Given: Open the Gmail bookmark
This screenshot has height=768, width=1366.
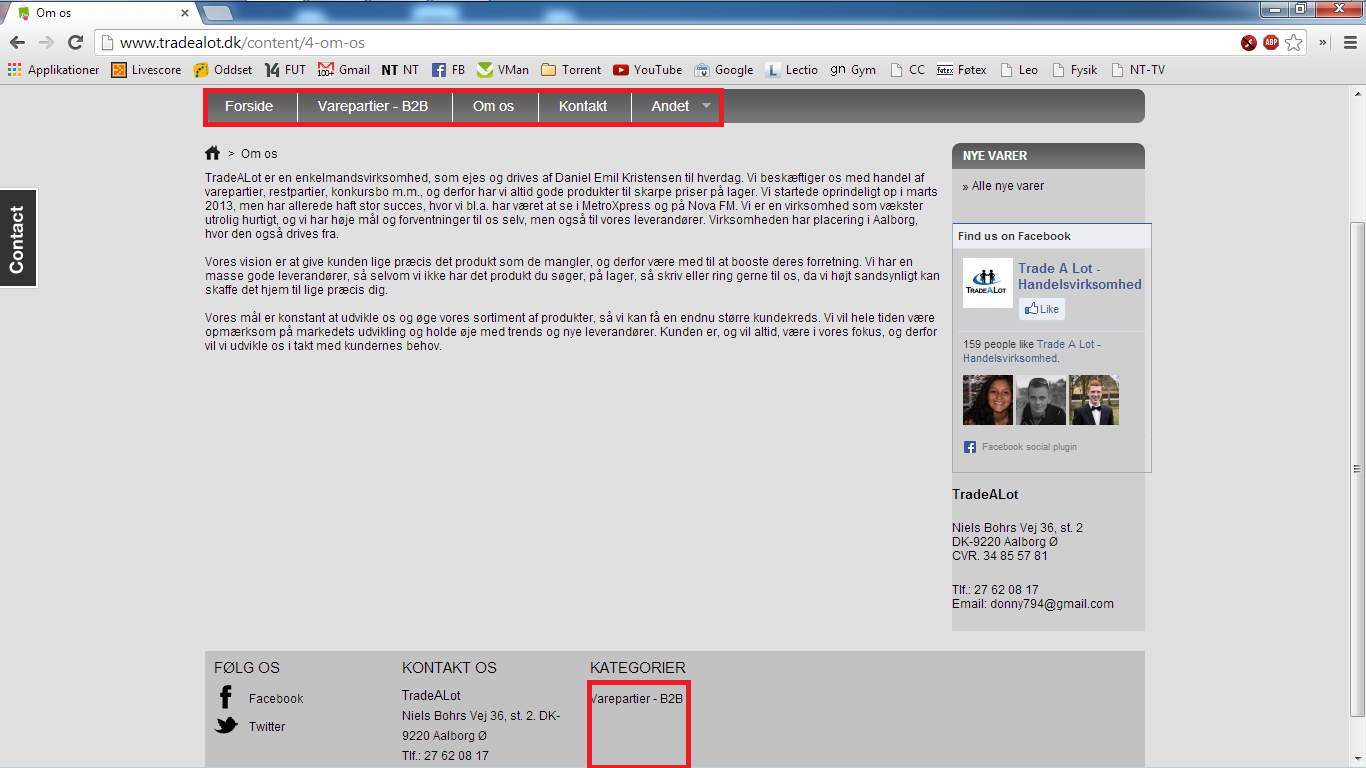Looking at the screenshot, I should (x=344, y=70).
